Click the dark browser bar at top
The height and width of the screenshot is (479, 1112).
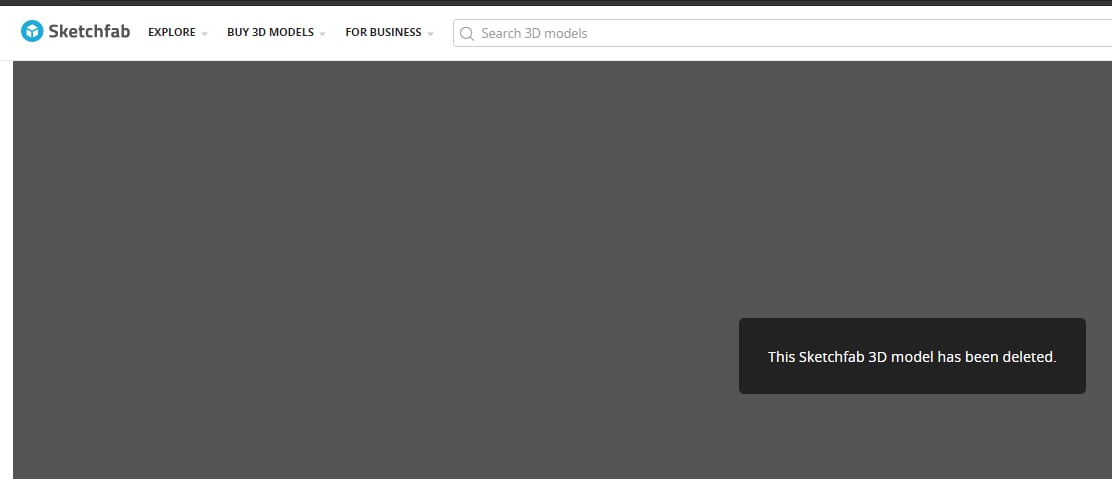[556, 3]
